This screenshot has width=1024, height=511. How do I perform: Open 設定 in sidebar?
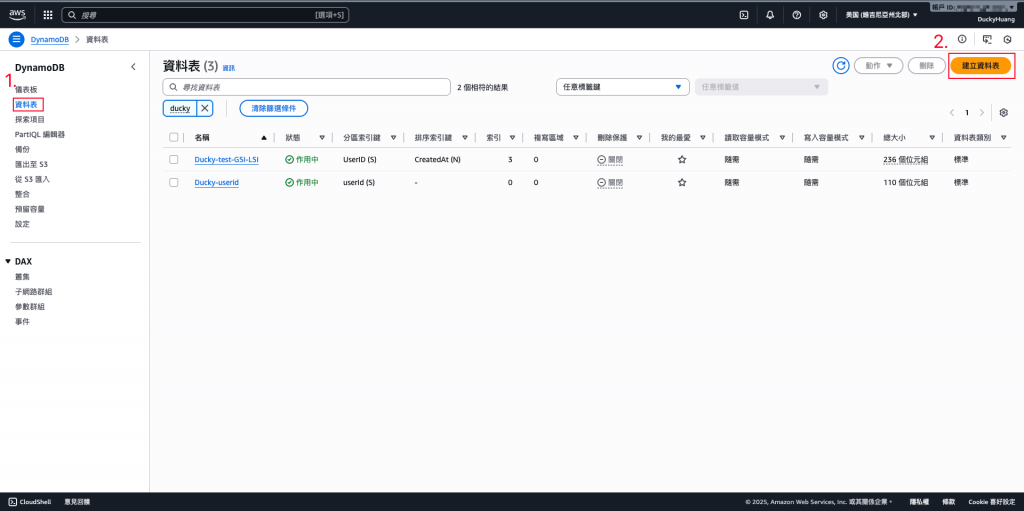22,224
